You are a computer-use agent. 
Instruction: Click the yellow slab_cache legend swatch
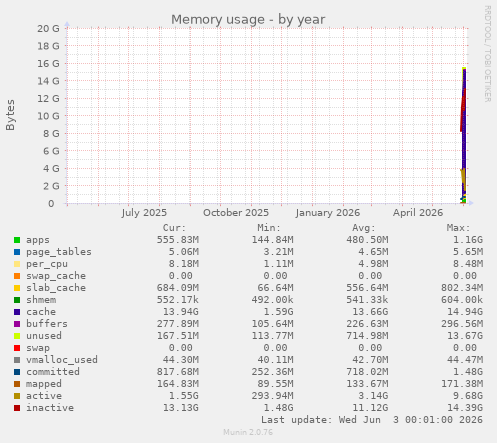[17, 288]
